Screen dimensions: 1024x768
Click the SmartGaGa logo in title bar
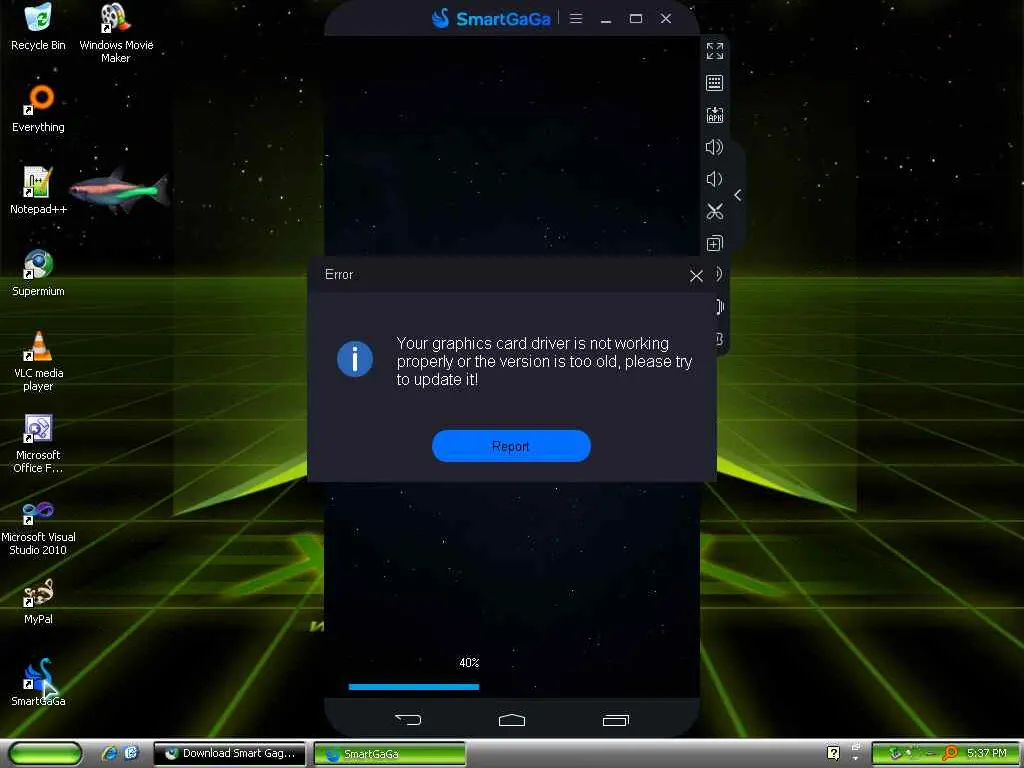coord(491,18)
